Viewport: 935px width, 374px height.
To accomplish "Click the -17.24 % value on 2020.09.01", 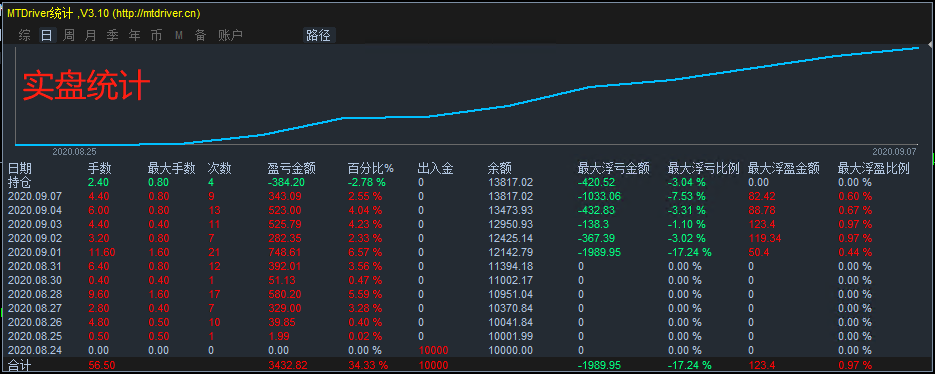I will (689, 252).
